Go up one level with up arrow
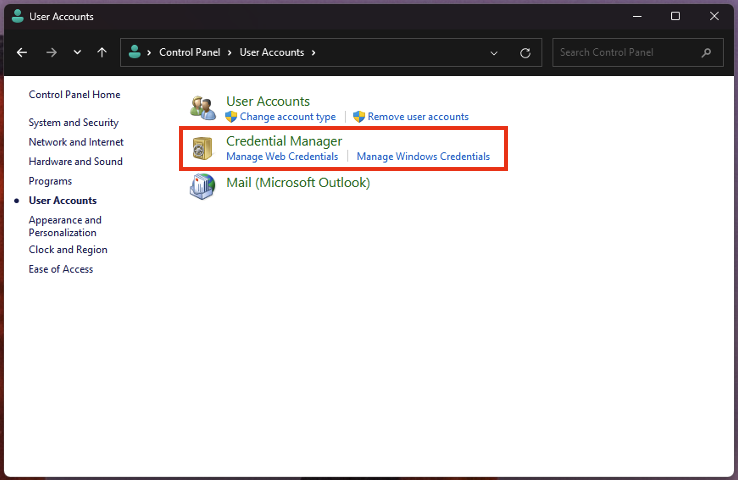The image size is (738, 480). (102, 52)
